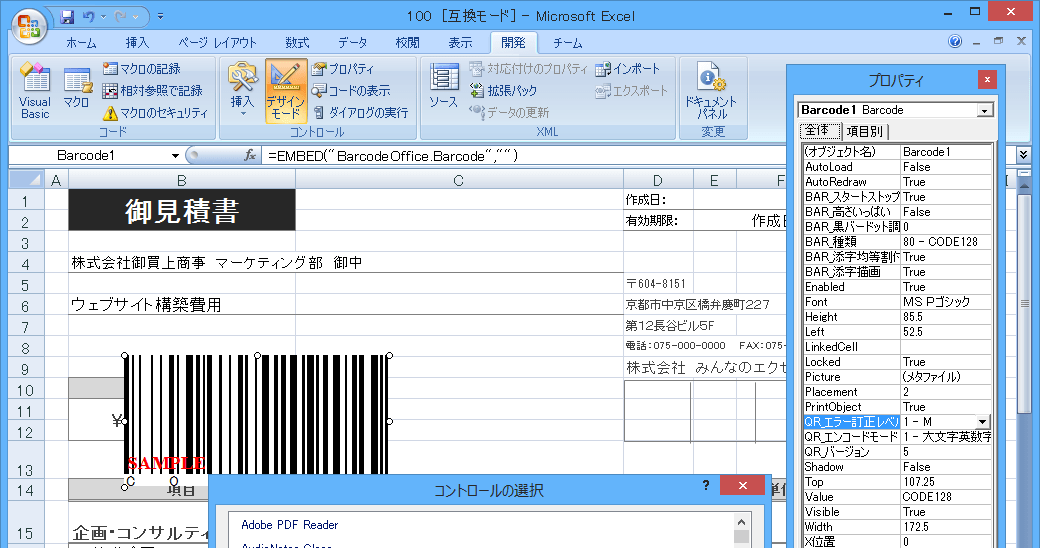1044x548 pixels.
Task: Open macro security settings (マクロのセキュリティ)
Action: [155, 113]
